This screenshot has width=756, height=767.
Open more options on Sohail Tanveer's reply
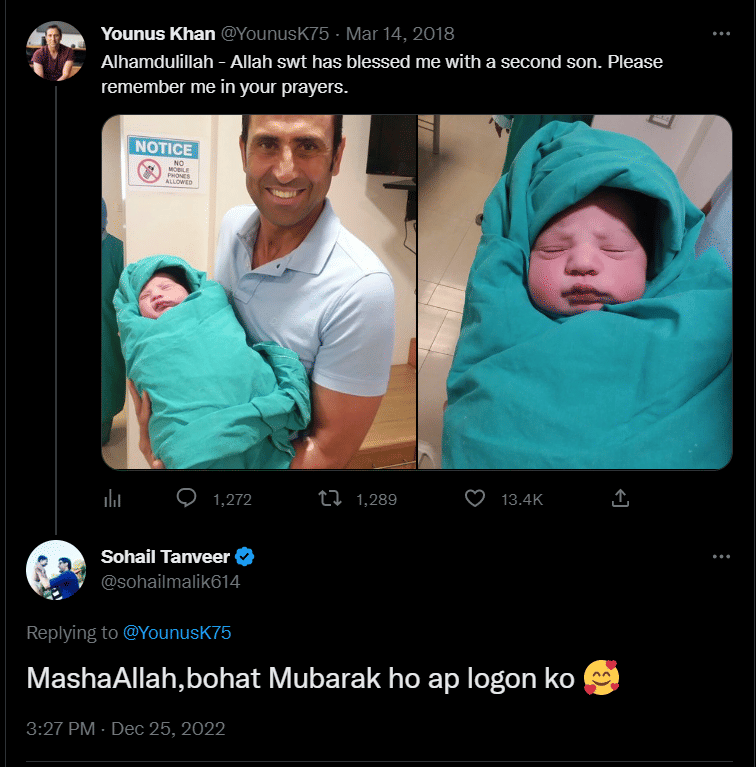coord(721,556)
